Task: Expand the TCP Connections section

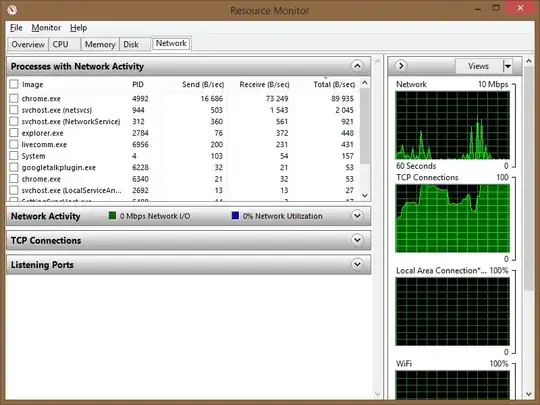Action: pyautogui.click(x=357, y=240)
